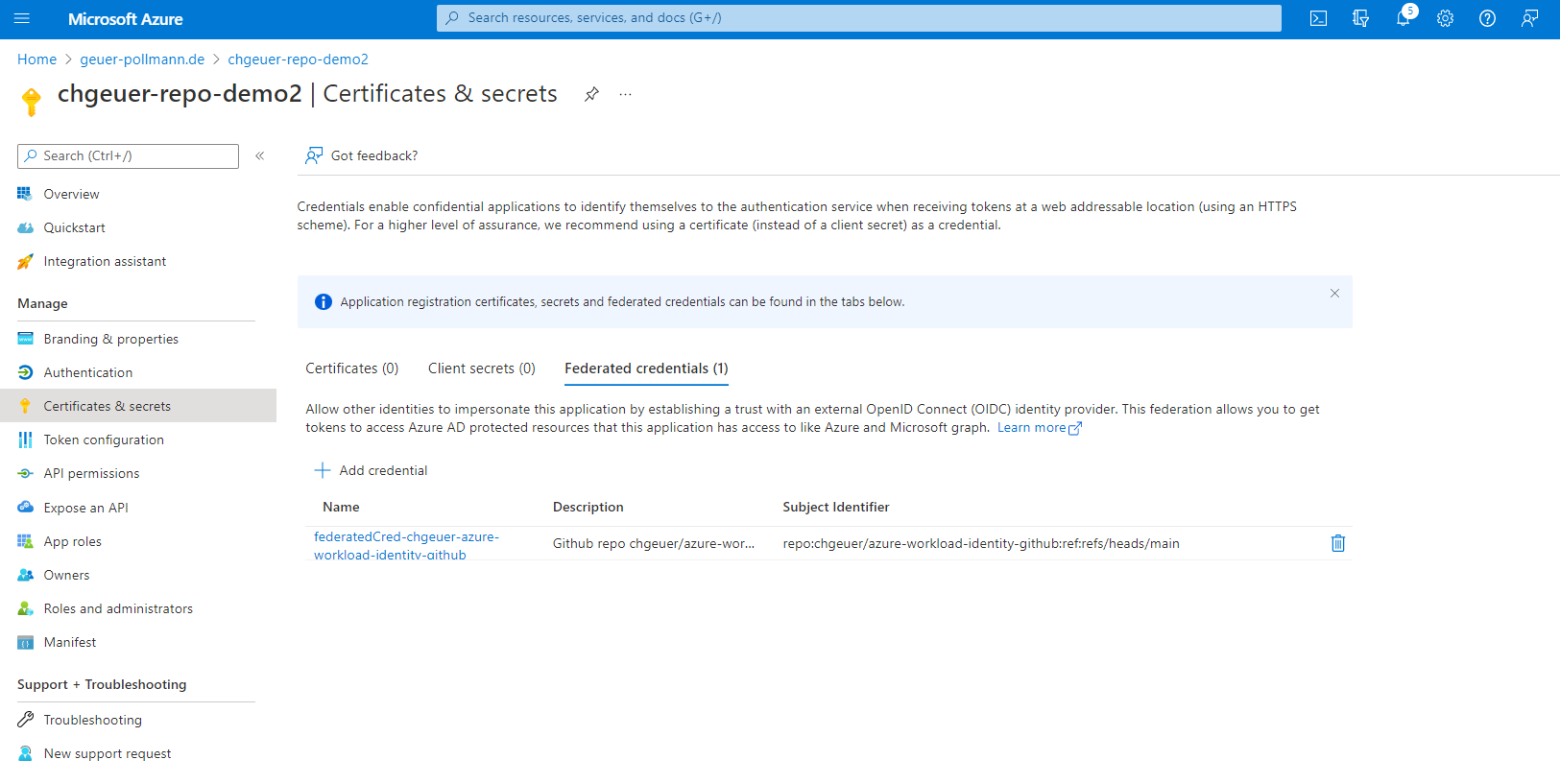This screenshot has width=1560, height=784.
Task: Switch to the Certificates (0) tab
Action: tap(351, 368)
